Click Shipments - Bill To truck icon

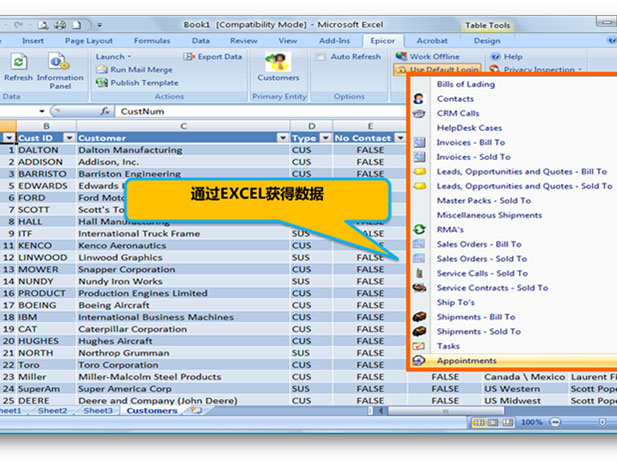click(419, 317)
